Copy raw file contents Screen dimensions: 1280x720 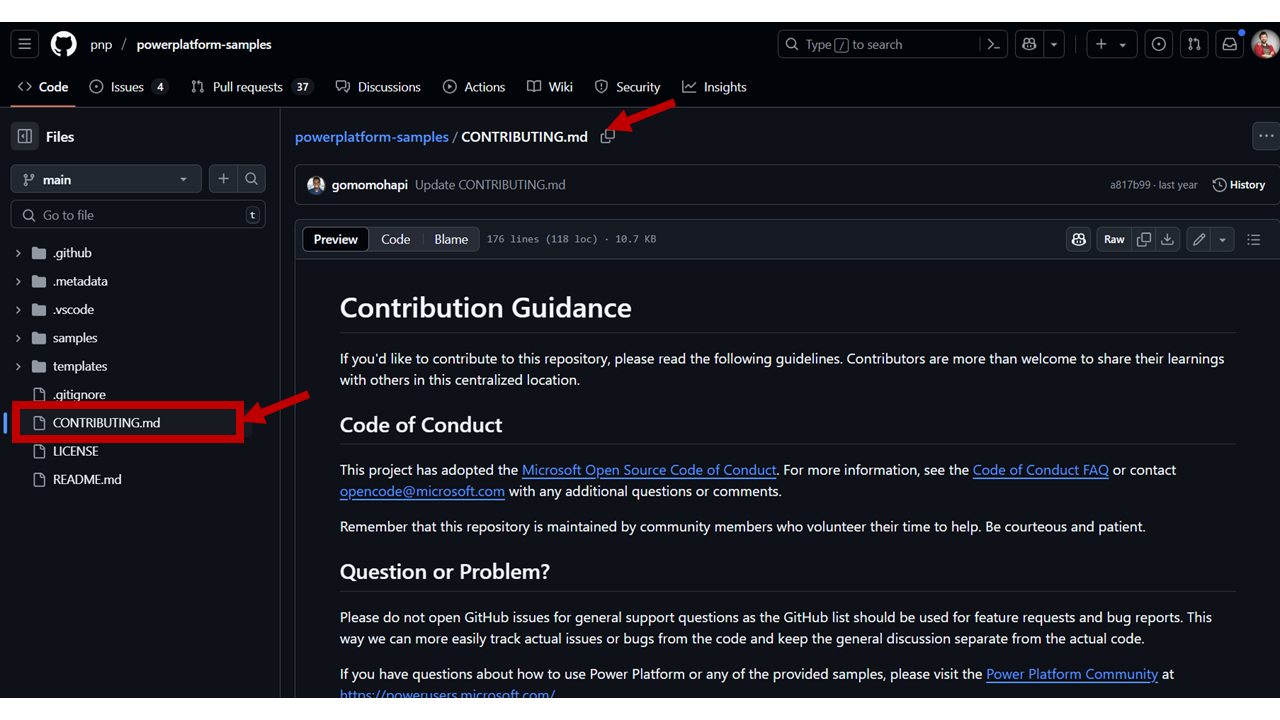(x=1144, y=239)
